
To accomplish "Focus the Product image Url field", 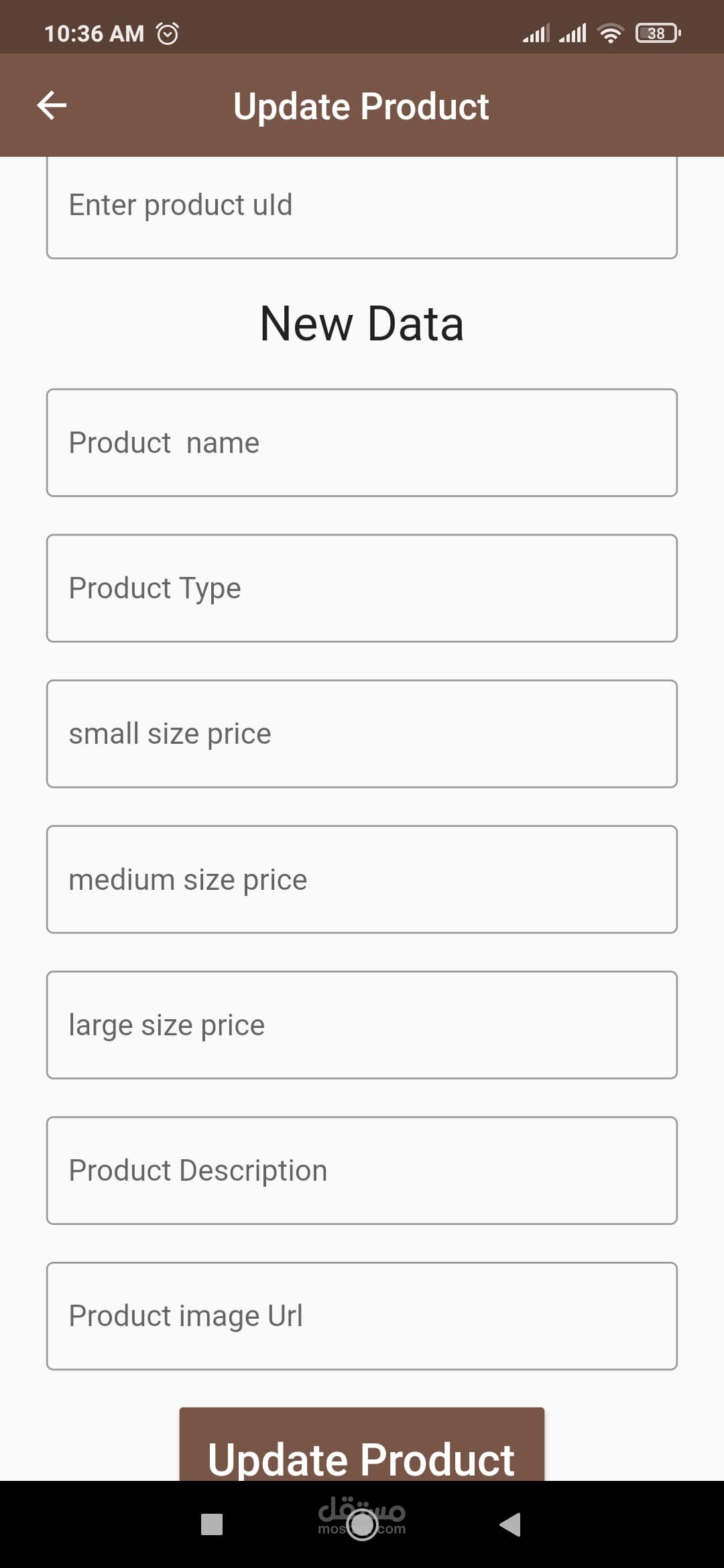I will [362, 1316].
